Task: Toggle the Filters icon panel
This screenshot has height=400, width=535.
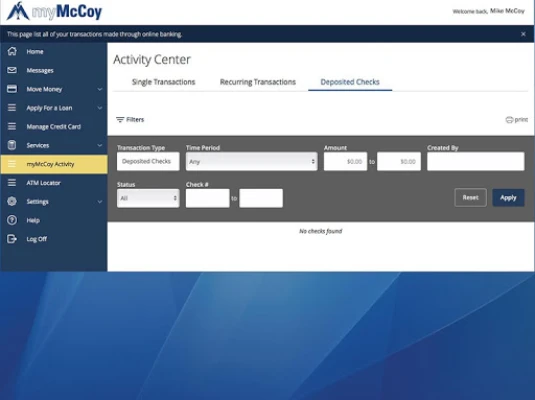Action: [120, 120]
